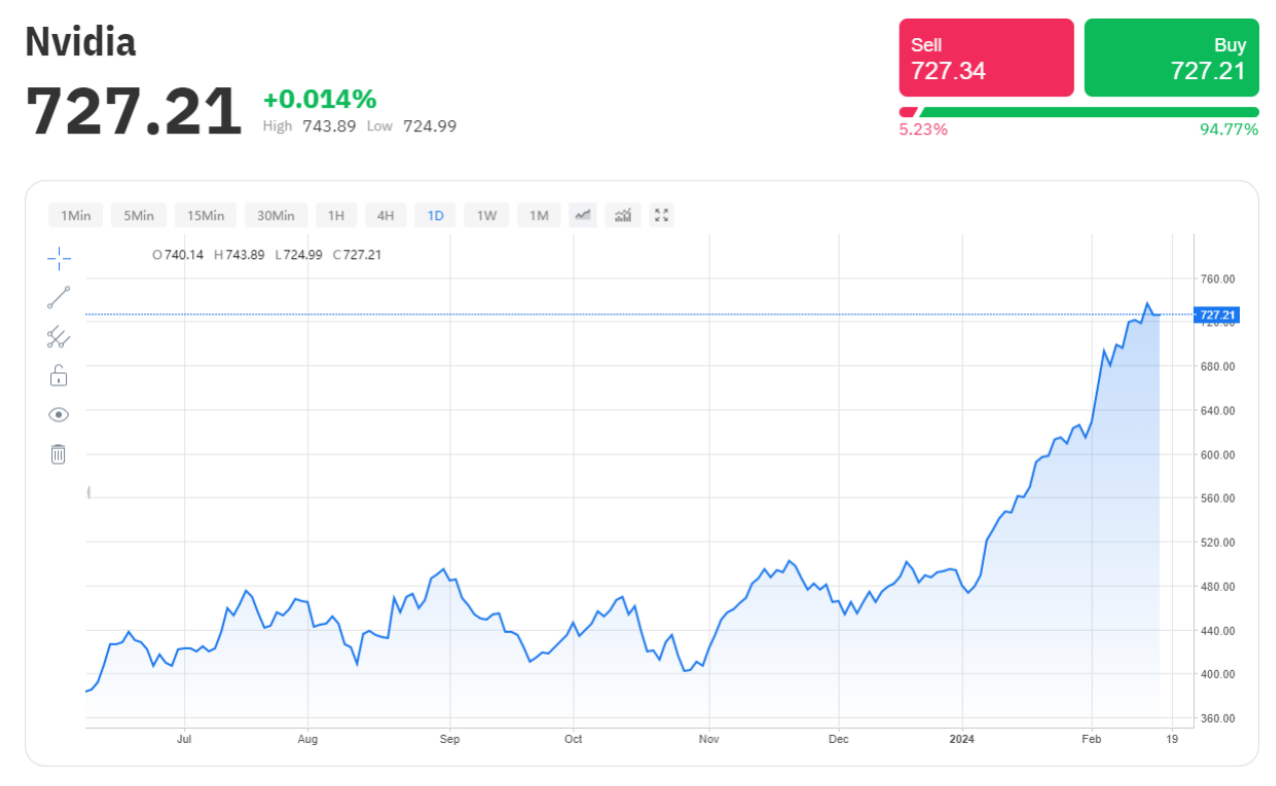Select the 5Min timeframe
The image size is (1276, 786).
click(139, 215)
